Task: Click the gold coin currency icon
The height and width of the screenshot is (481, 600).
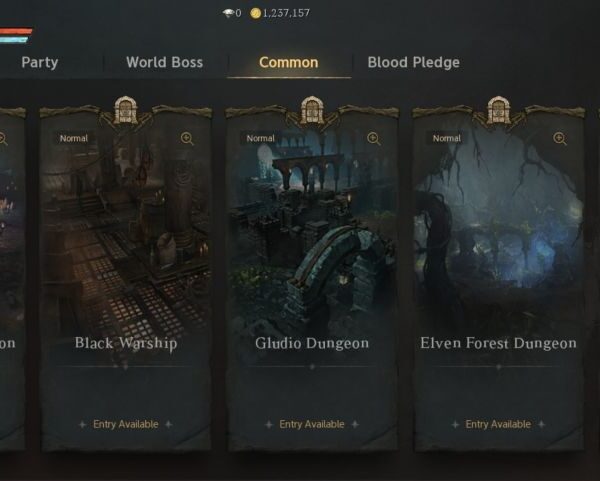Action: point(255,13)
